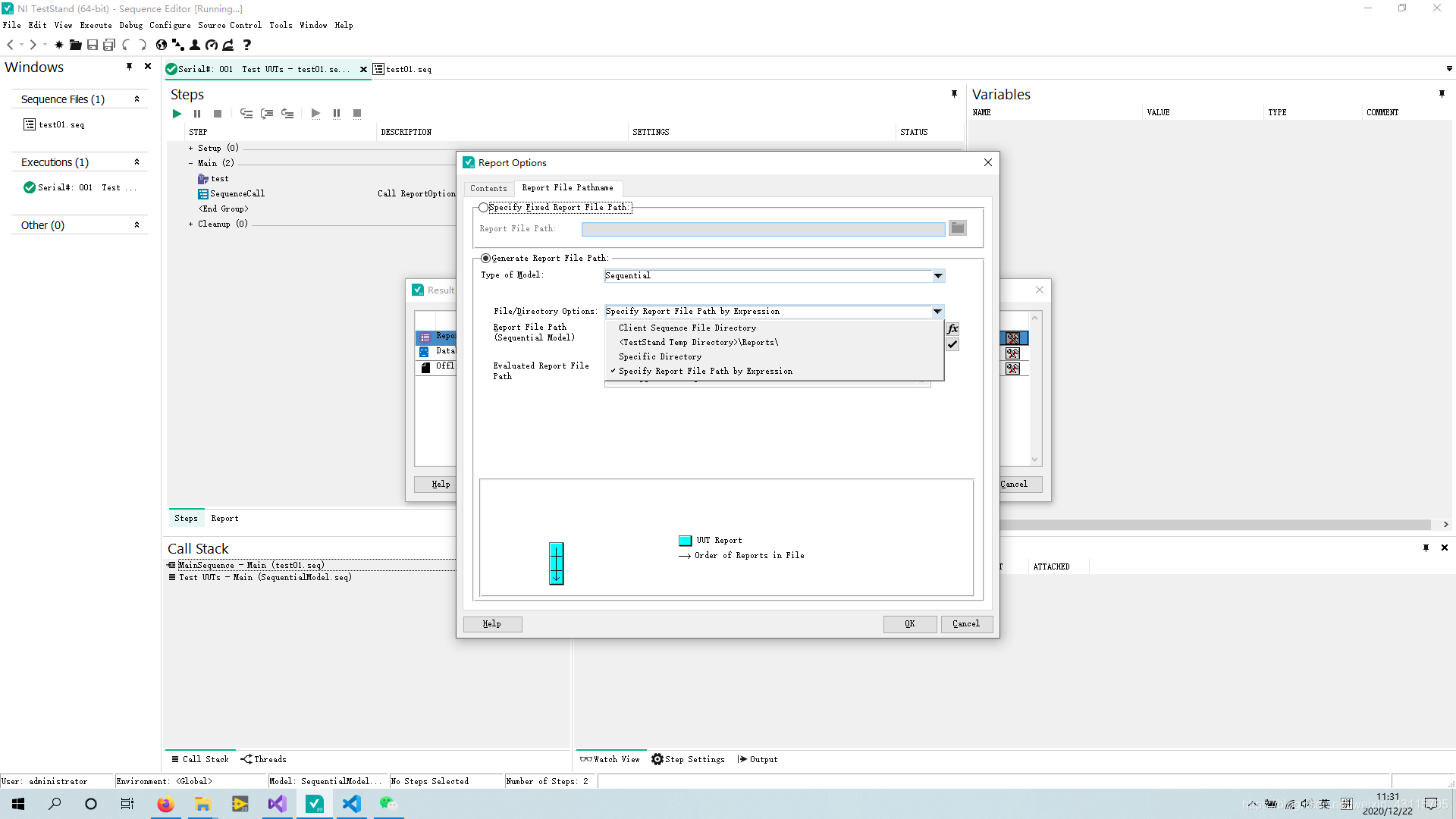This screenshot has height=819, width=1456.
Task: Click the redo arrow toolbar icon
Action: (x=142, y=45)
